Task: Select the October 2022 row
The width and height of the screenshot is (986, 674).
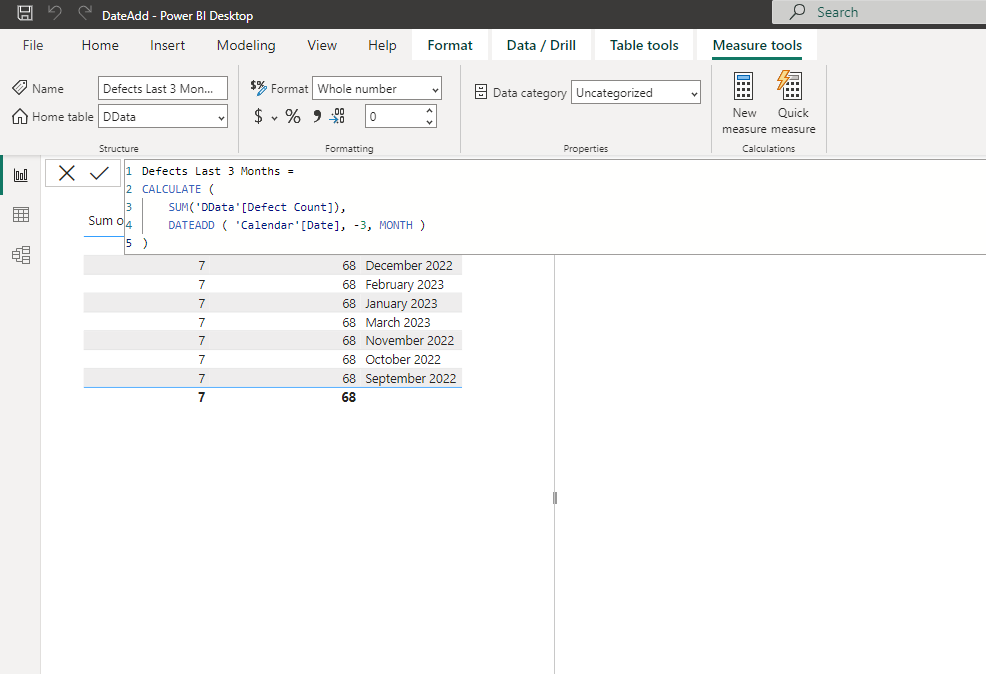Action: [x=273, y=359]
